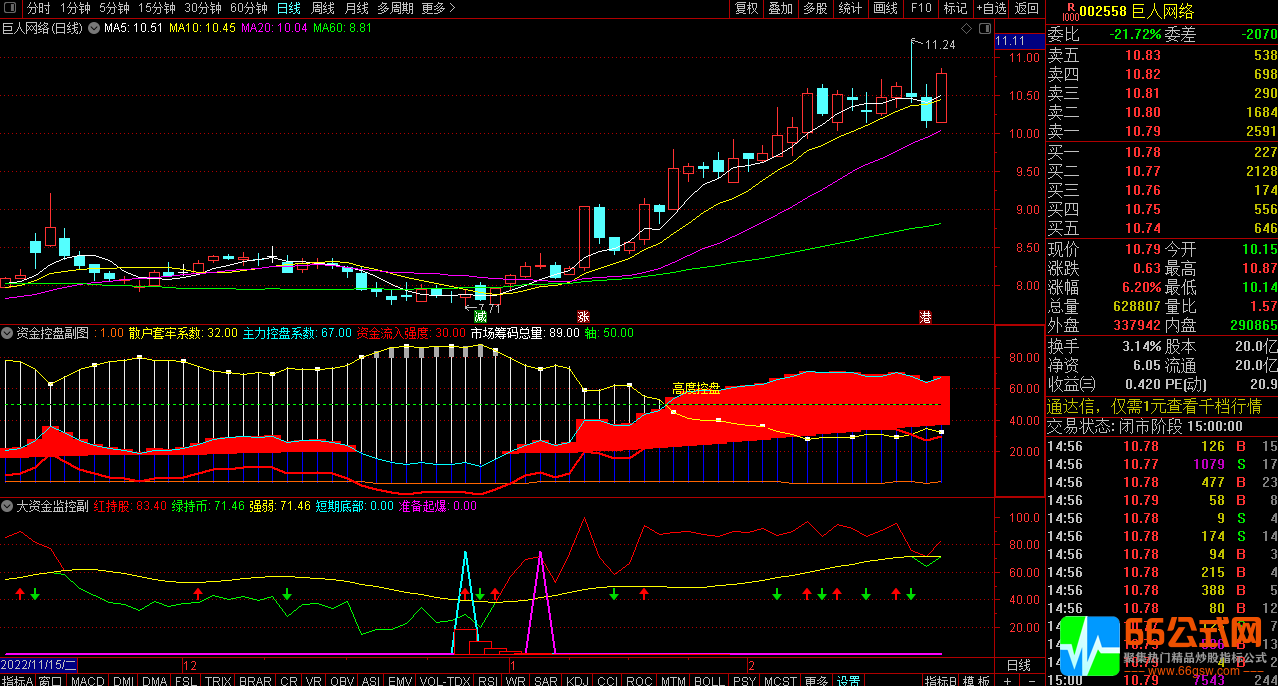Click the 港 marker under the chart
The width and height of the screenshot is (1278, 686).
[925, 316]
